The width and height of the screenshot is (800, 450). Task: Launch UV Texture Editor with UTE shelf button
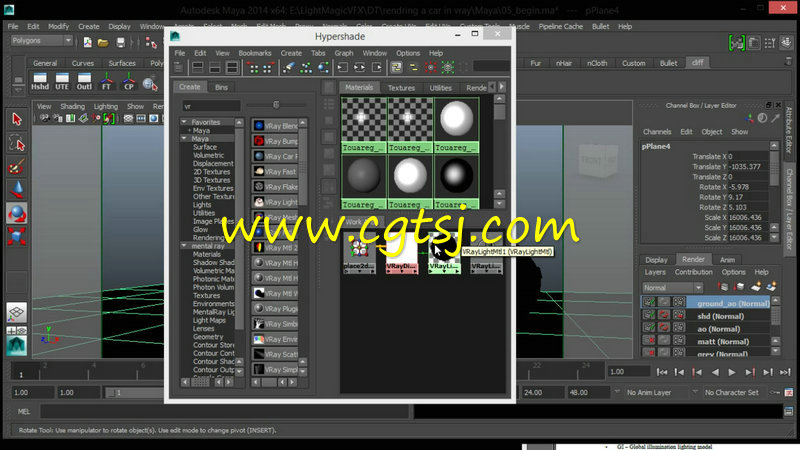pyautogui.click(x=62, y=82)
